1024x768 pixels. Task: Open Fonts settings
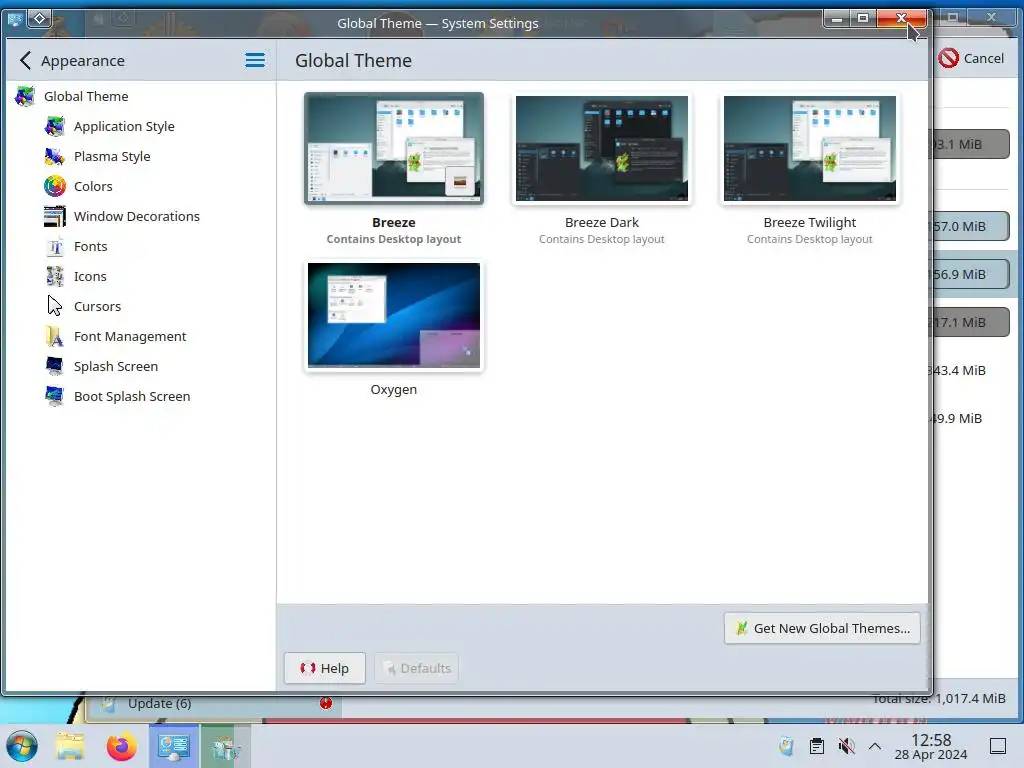tap(140, 247)
